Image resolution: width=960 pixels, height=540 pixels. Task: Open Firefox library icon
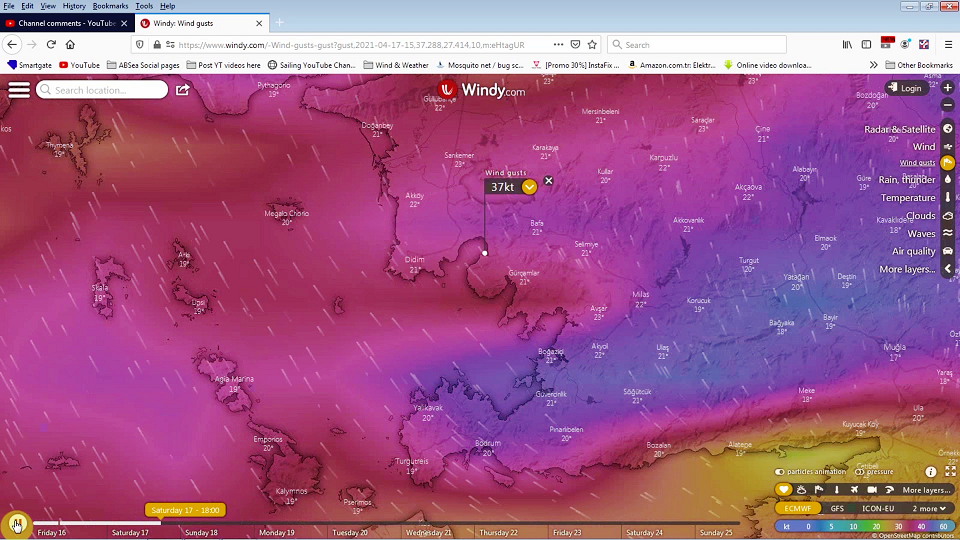point(847,45)
